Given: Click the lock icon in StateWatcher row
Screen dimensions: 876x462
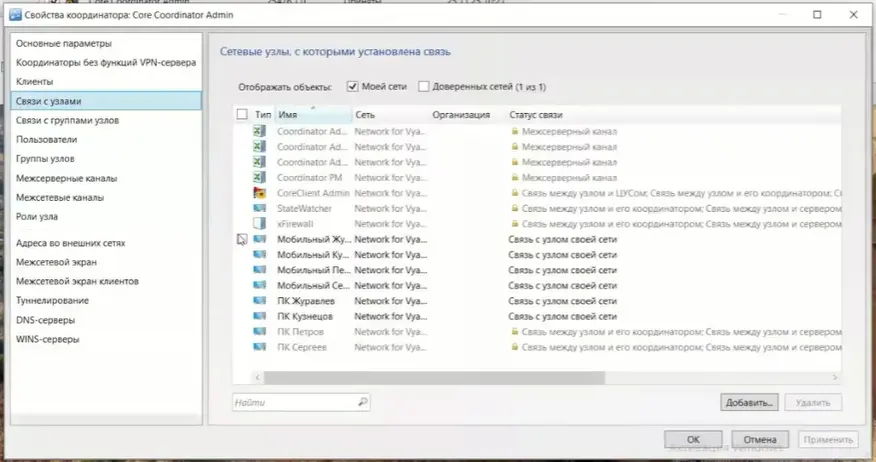Looking at the screenshot, I should [x=515, y=208].
